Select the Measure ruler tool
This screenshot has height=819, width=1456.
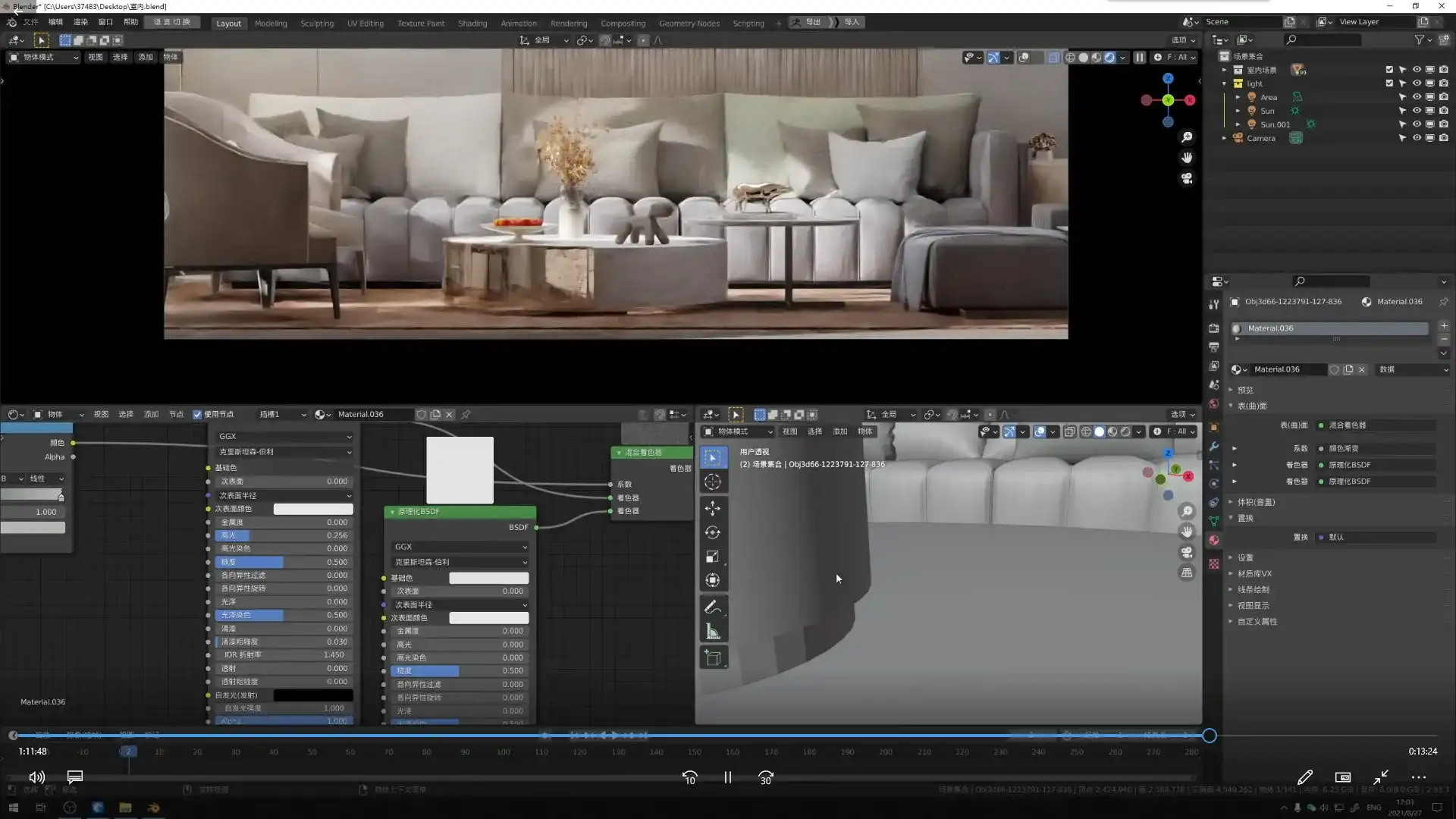coord(712,632)
